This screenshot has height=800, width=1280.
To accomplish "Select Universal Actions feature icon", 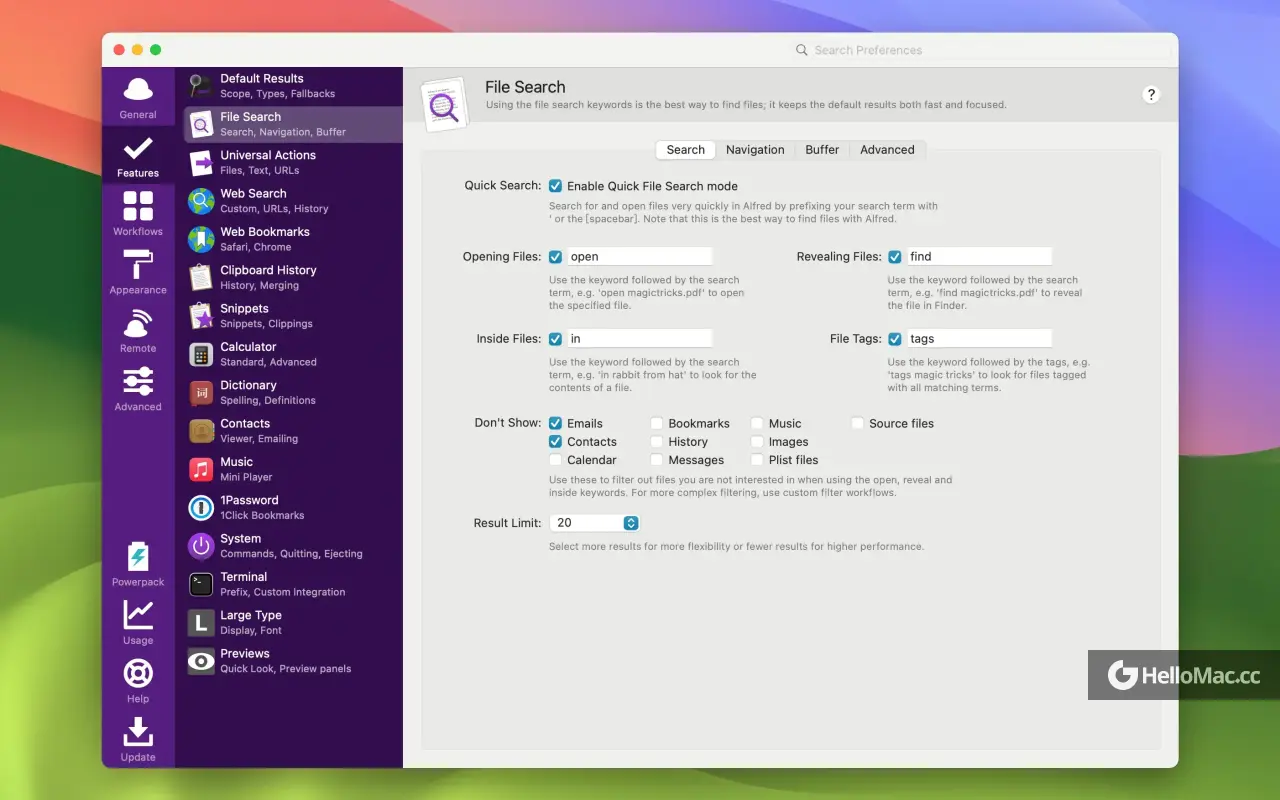I will (x=202, y=162).
